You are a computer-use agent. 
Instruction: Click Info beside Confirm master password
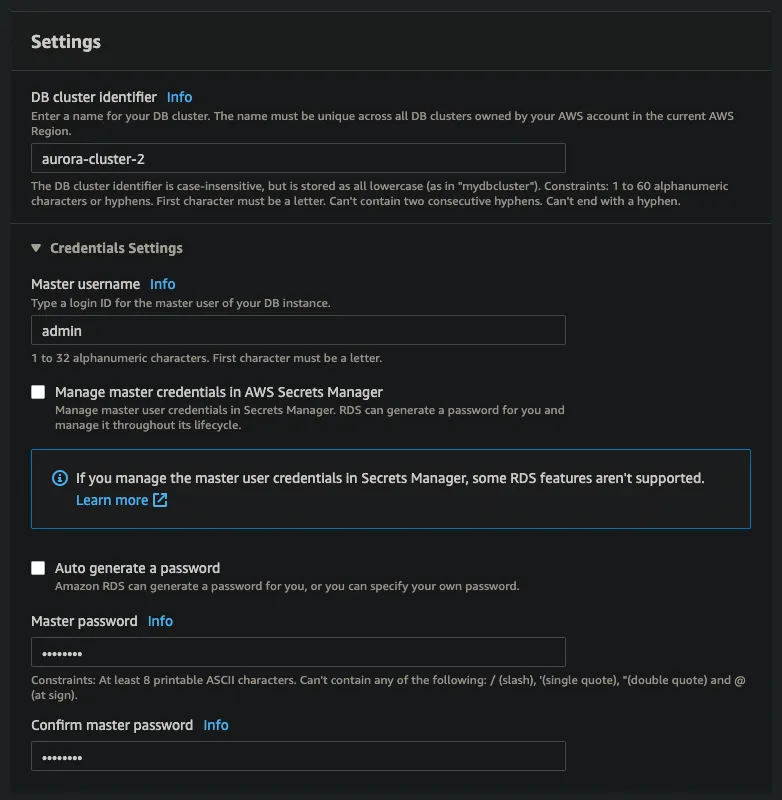point(216,725)
